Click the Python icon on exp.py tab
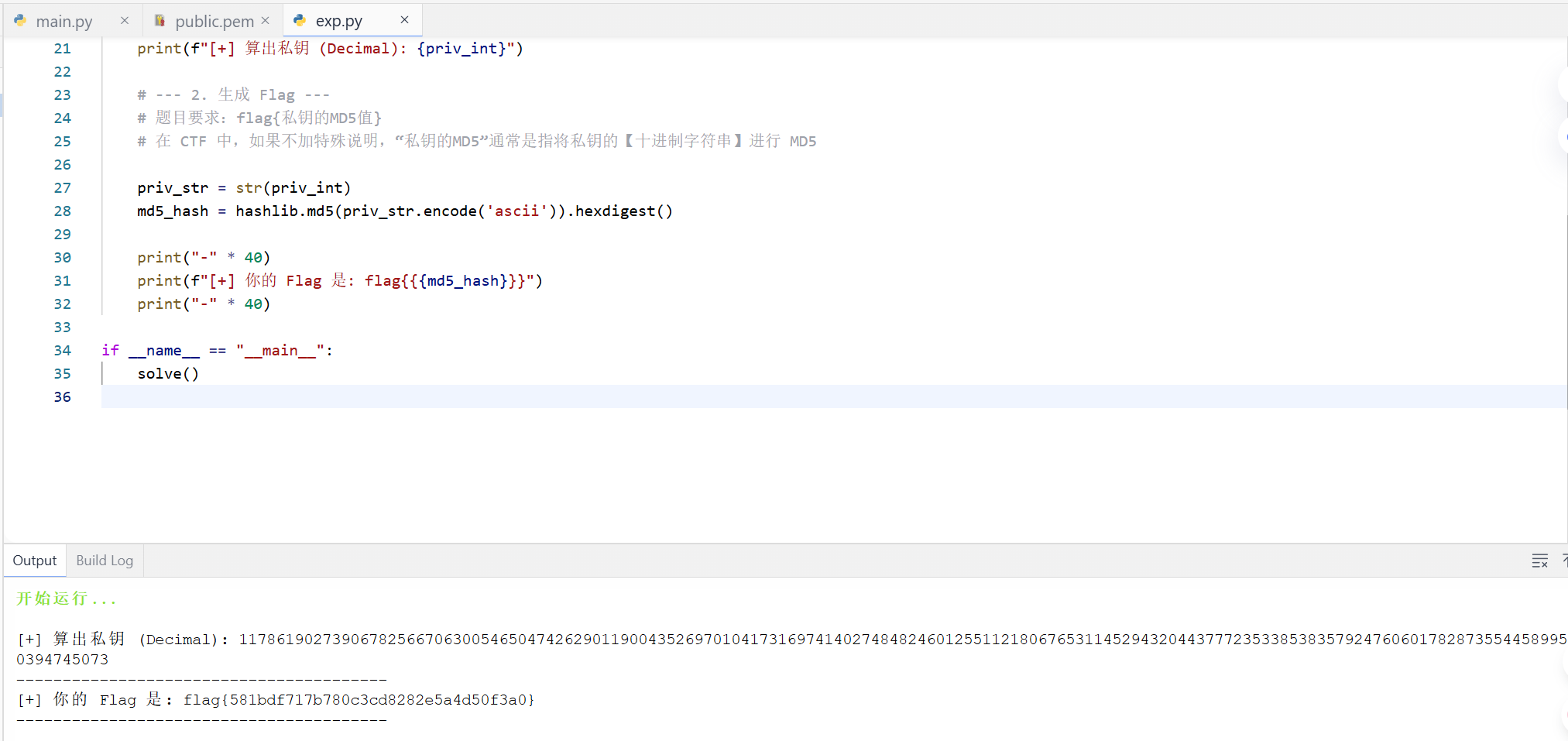Screen dimensions: 1568x741 pyautogui.click(x=300, y=21)
